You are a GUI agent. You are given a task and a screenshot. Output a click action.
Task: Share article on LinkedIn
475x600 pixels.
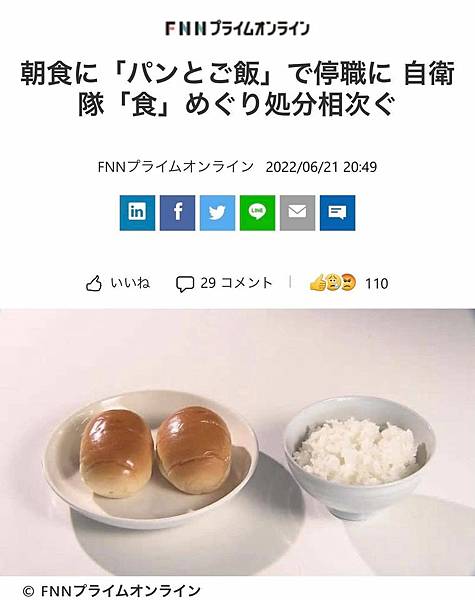(x=137, y=213)
